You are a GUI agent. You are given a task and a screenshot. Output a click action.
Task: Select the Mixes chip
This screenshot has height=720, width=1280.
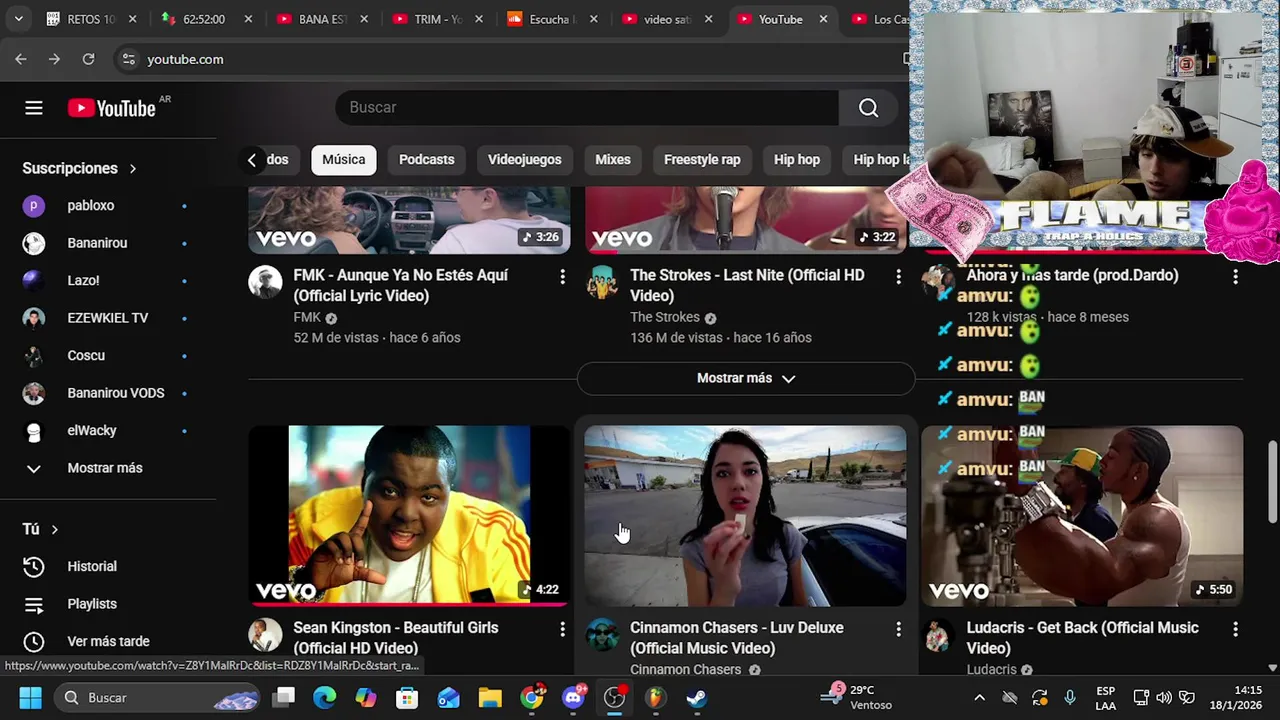613,160
